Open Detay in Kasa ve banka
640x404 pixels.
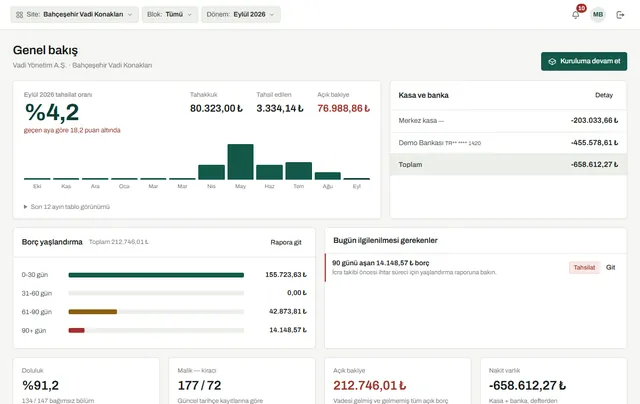click(604, 95)
